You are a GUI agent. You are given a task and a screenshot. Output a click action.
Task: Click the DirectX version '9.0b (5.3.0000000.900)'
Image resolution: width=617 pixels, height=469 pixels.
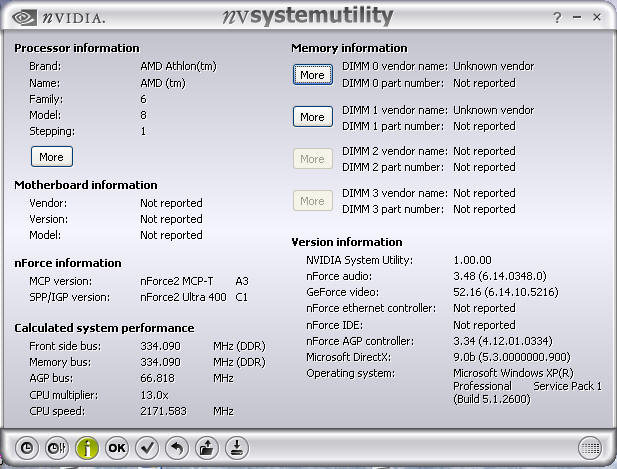pyautogui.click(x=512, y=357)
